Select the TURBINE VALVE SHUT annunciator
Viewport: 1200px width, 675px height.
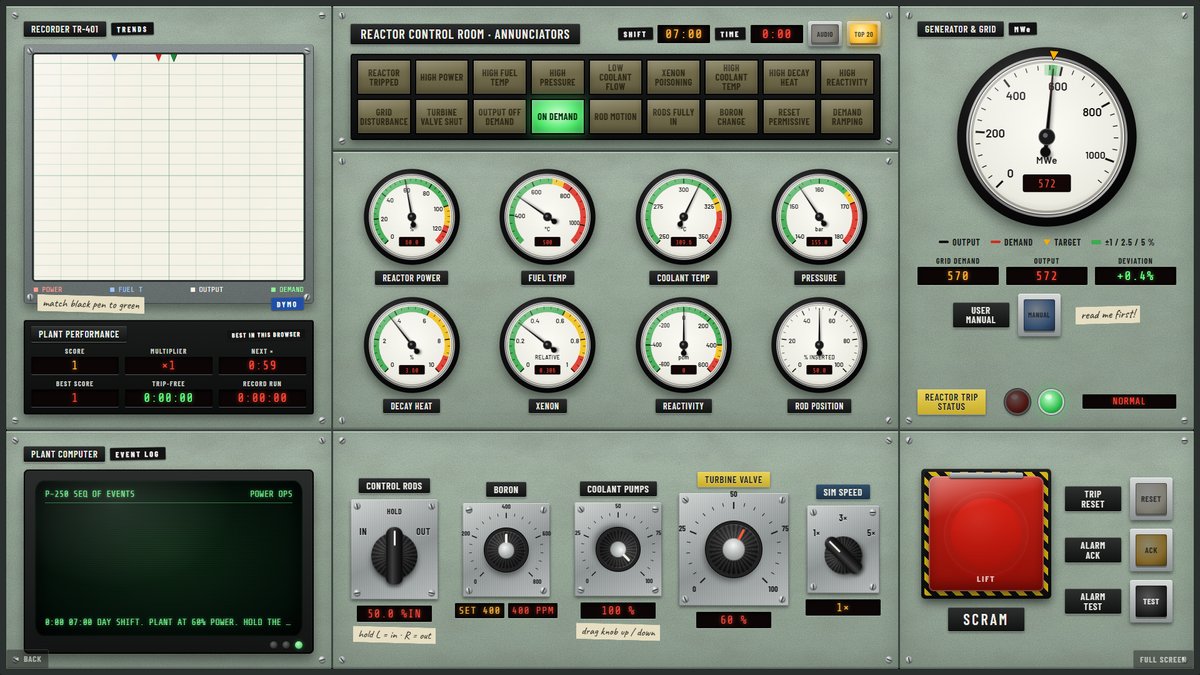(442, 116)
